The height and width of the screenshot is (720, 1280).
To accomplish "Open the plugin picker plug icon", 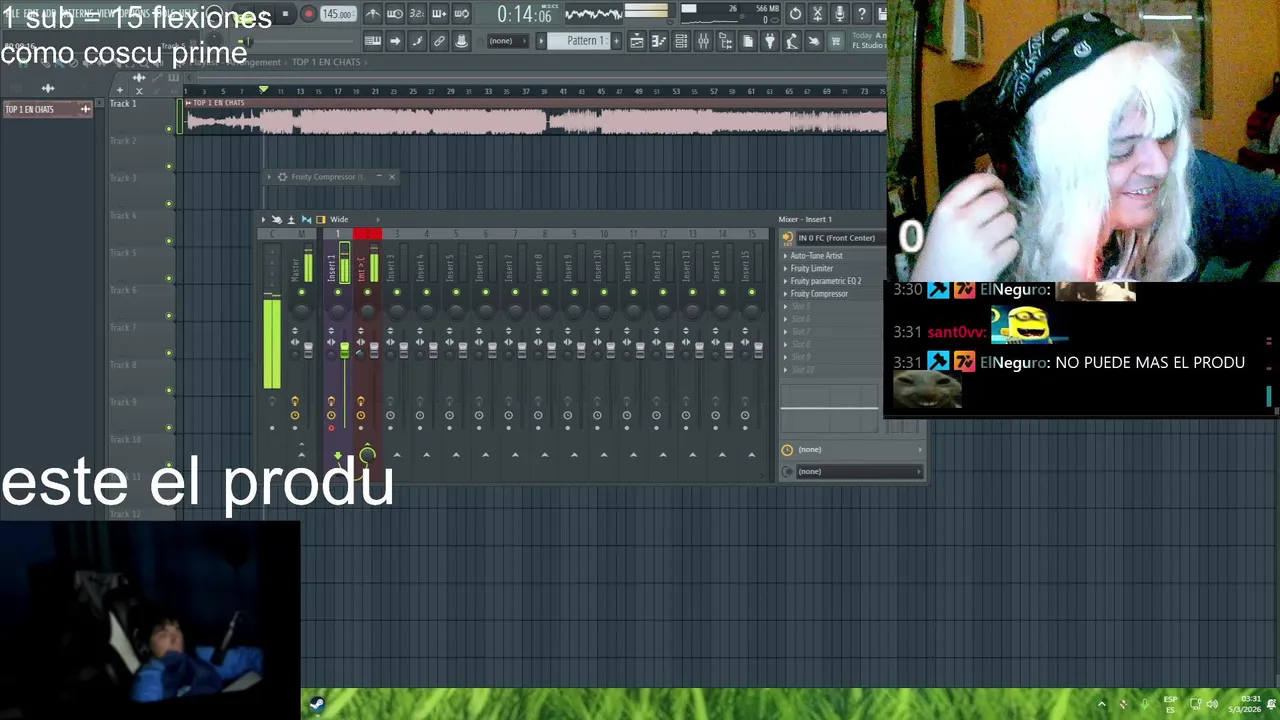I will pos(769,41).
